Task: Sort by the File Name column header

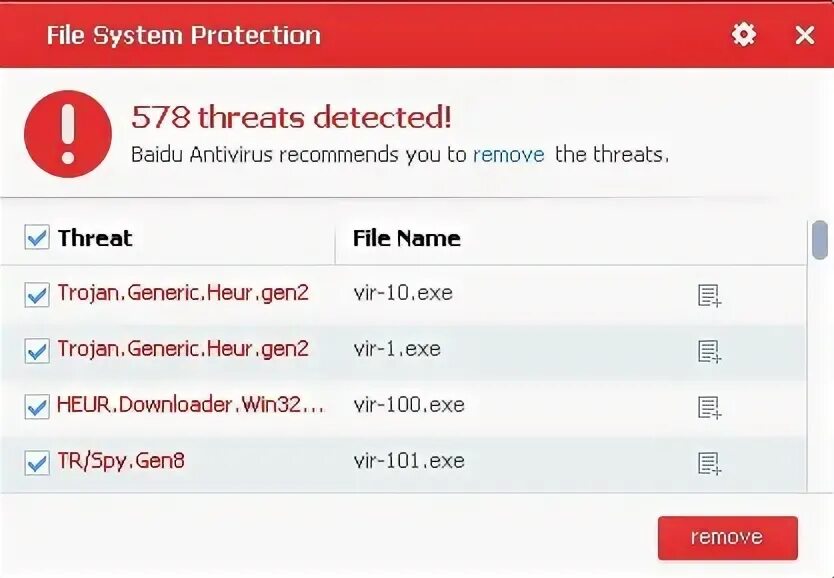Action: pyautogui.click(x=406, y=238)
